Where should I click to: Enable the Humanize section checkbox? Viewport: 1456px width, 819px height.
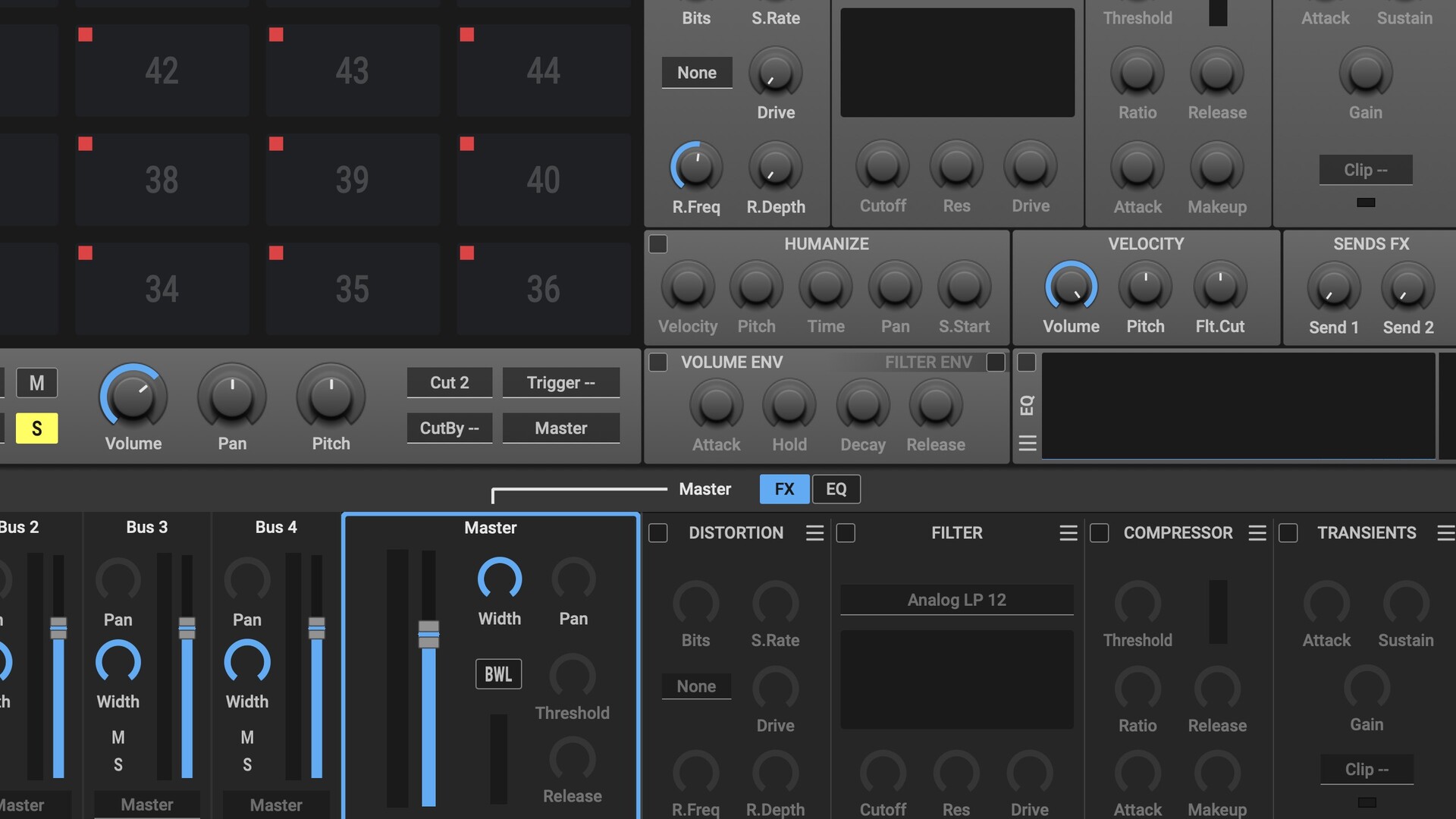click(658, 244)
